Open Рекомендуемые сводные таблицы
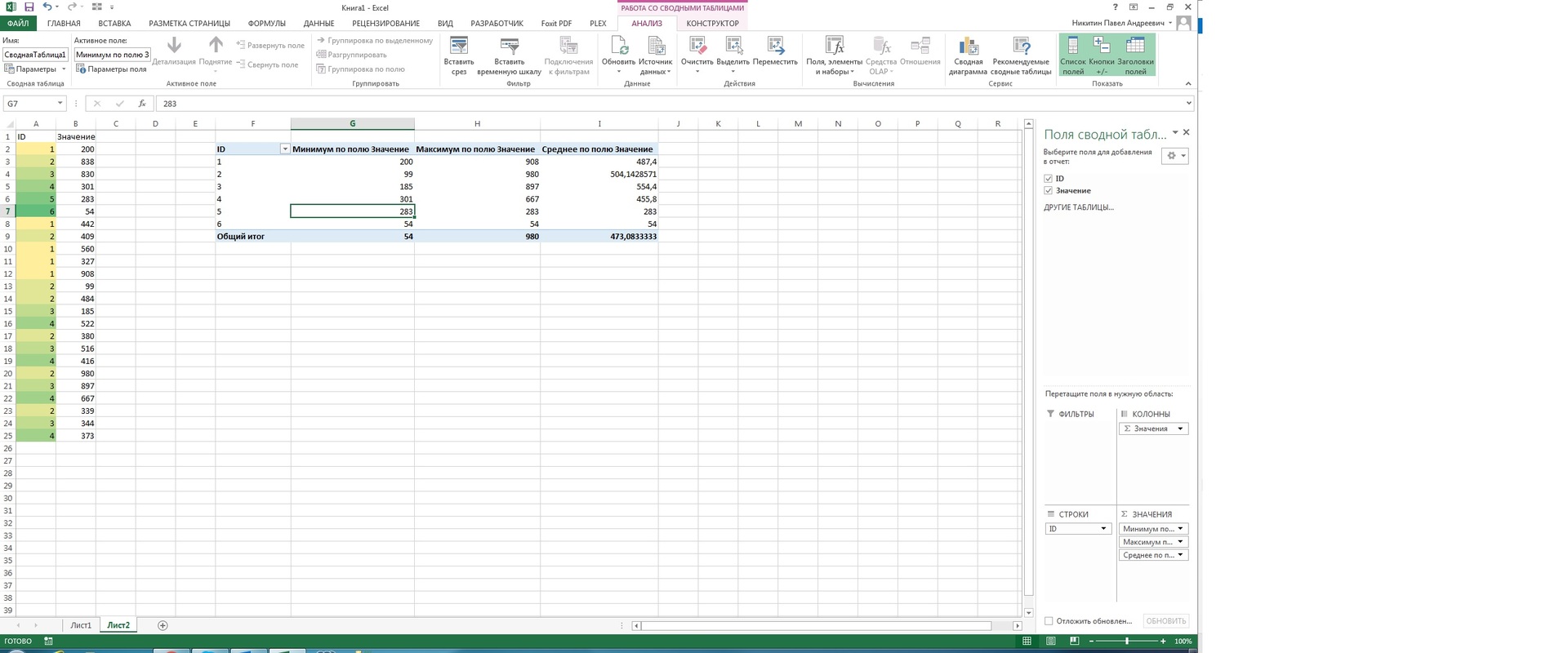 [1021, 56]
